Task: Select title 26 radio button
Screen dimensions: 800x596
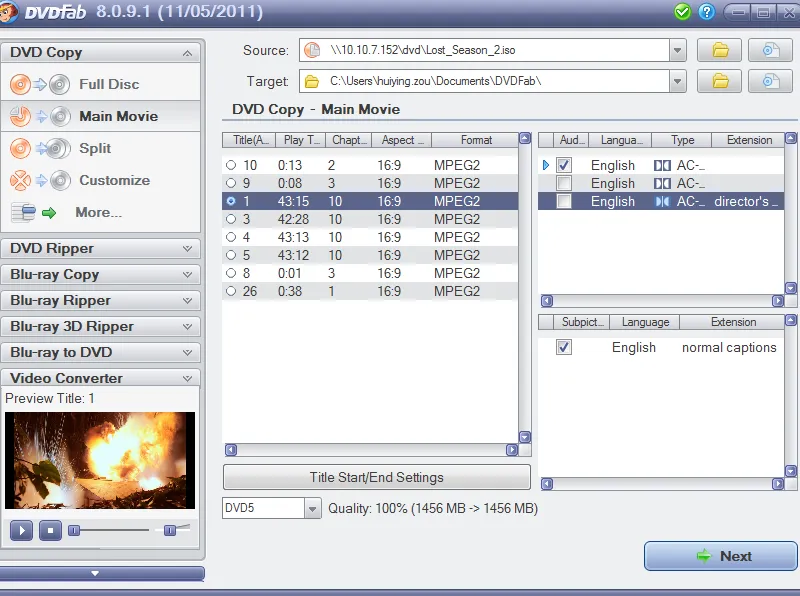Action: tap(231, 291)
